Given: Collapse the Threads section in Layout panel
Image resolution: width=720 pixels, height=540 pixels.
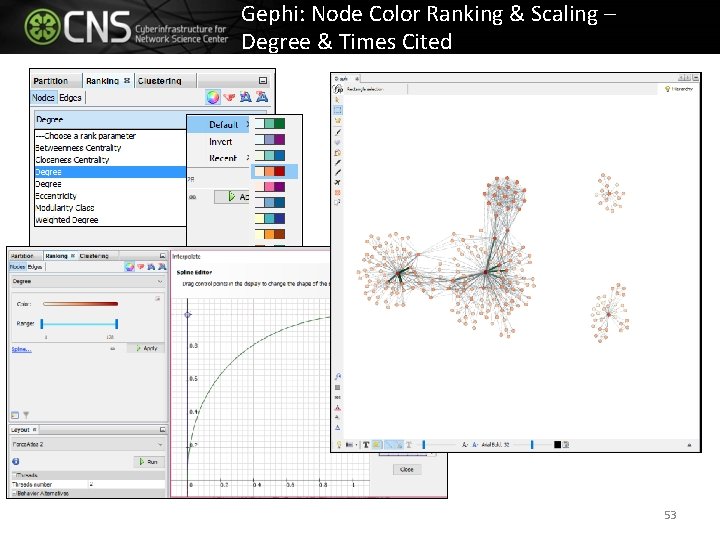Looking at the screenshot, I should 15,475.
